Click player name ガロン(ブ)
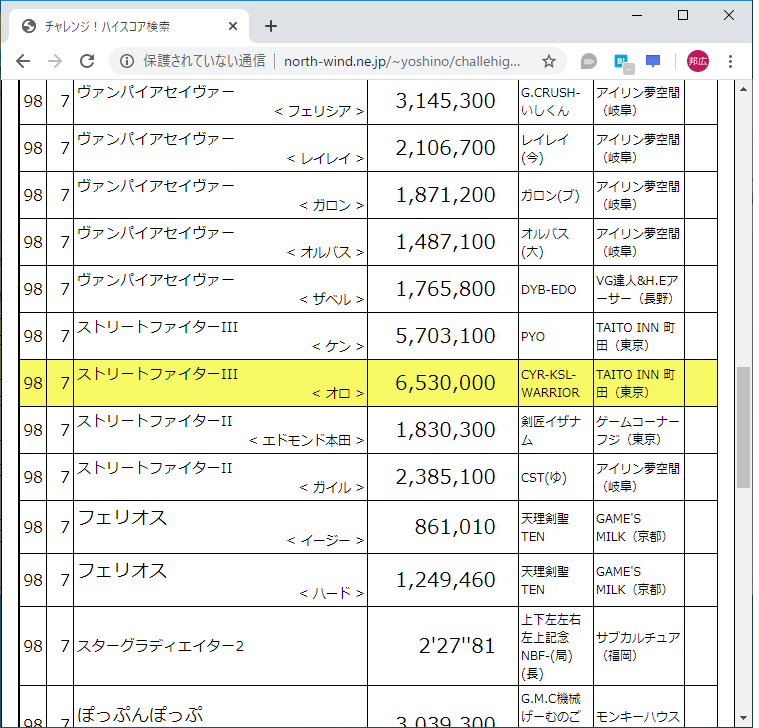This screenshot has height=728, width=759. 550,195
